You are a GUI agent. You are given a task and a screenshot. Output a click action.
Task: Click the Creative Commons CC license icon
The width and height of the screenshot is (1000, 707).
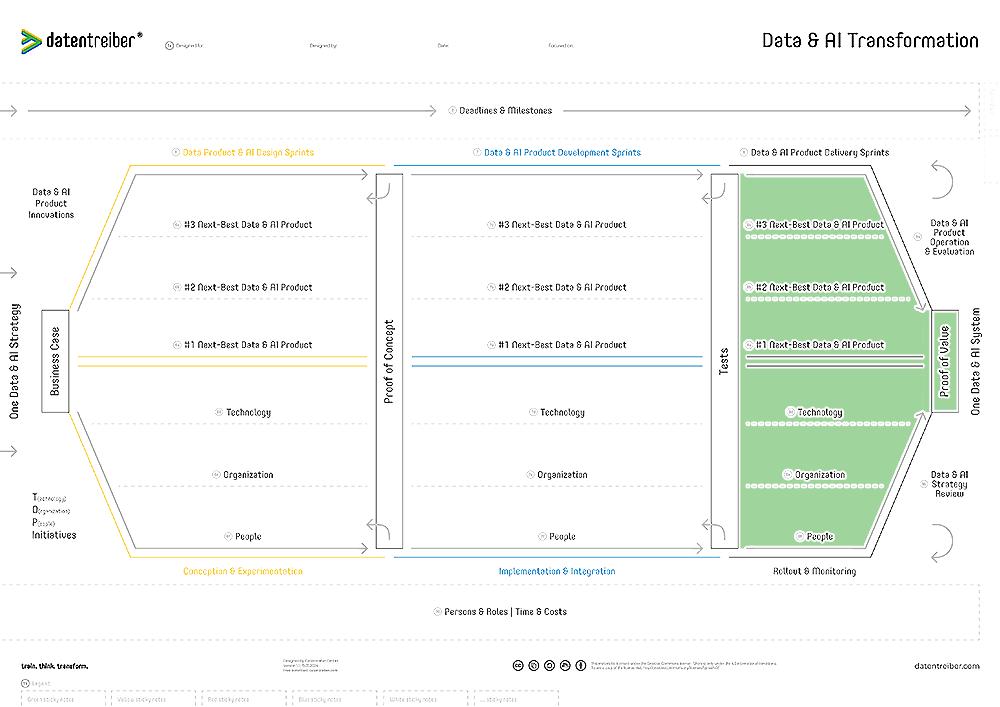[518, 666]
